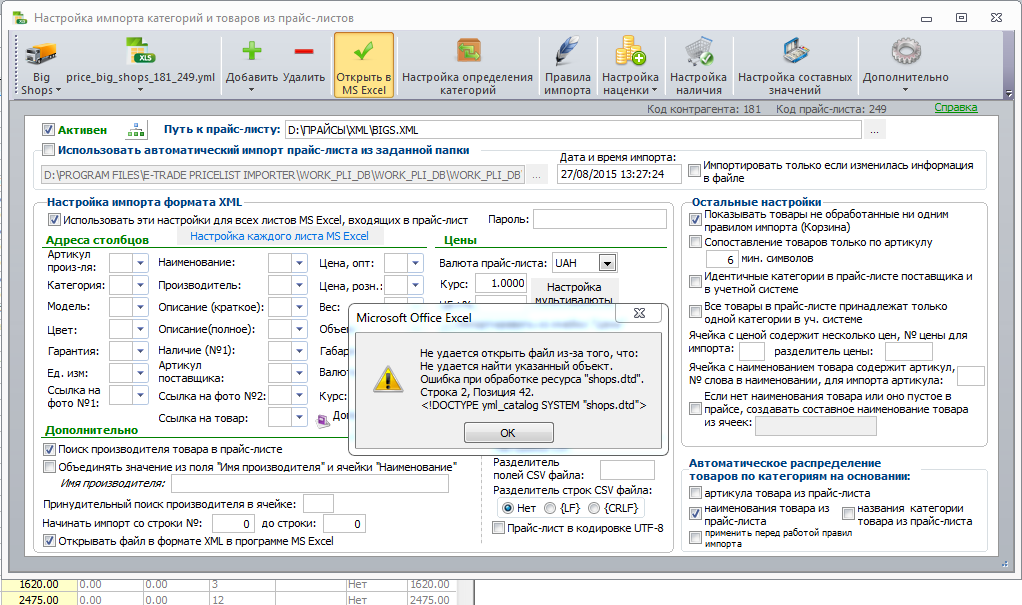The width and height of the screenshot is (1022, 605).
Task: Open the Валюта прайс-листа UAH dropdown
Action: 607,263
